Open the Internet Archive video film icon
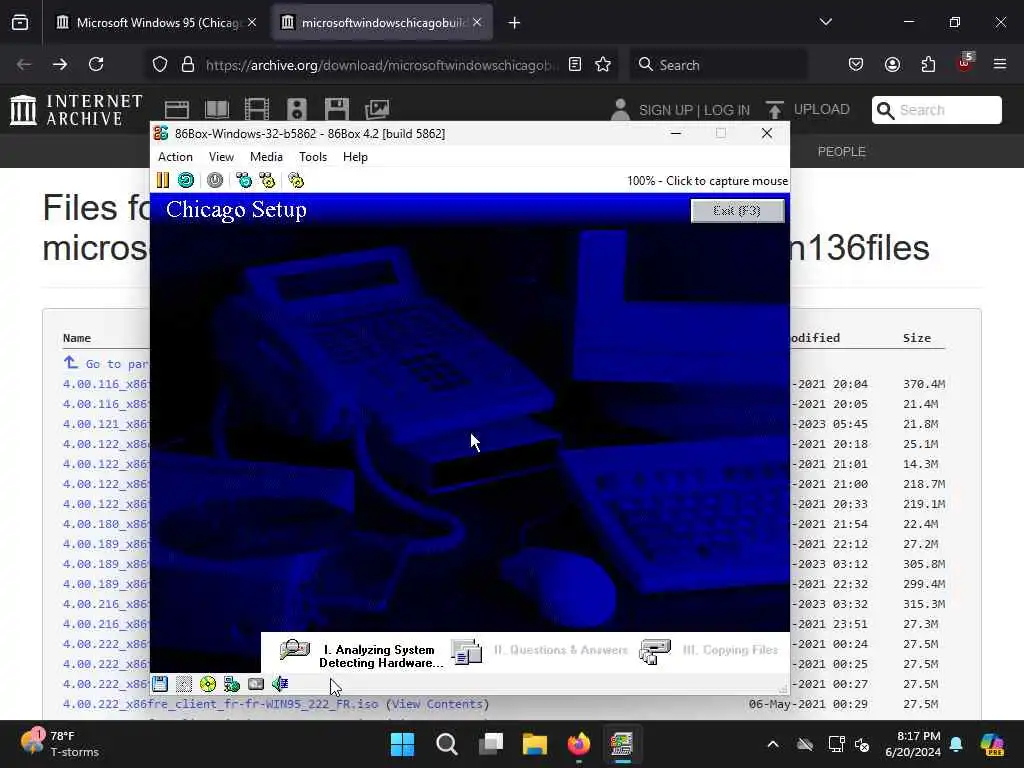Image resolution: width=1024 pixels, height=768 pixels. click(257, 110)
